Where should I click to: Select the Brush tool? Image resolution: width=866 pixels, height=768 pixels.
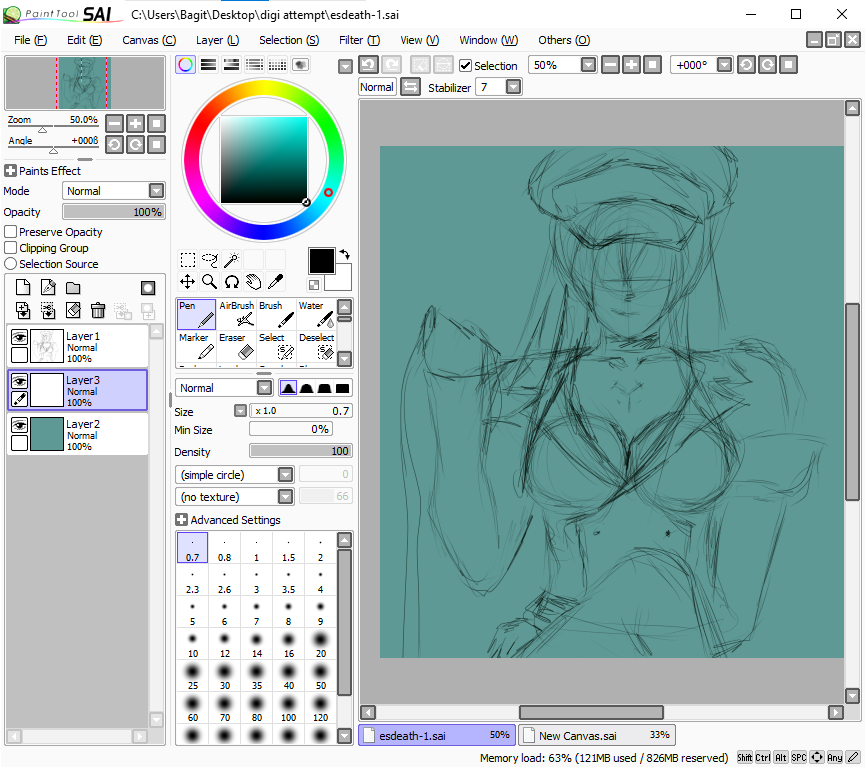click(276, 314)
